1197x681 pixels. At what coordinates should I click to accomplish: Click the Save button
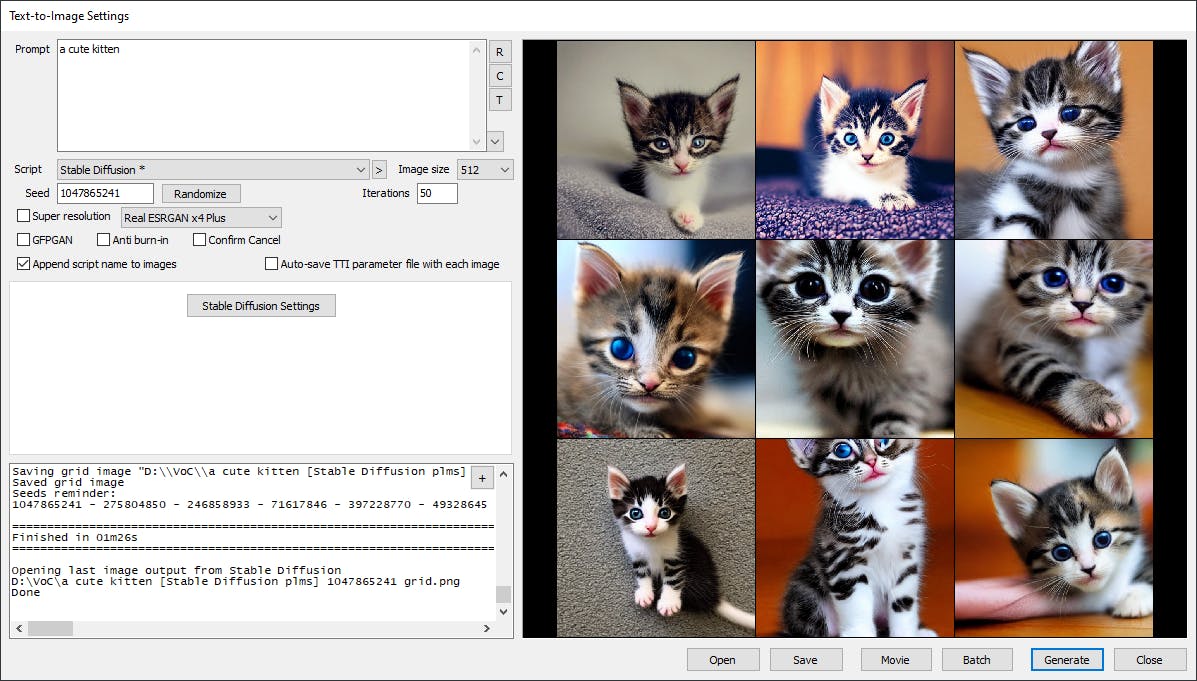point(805,660)
